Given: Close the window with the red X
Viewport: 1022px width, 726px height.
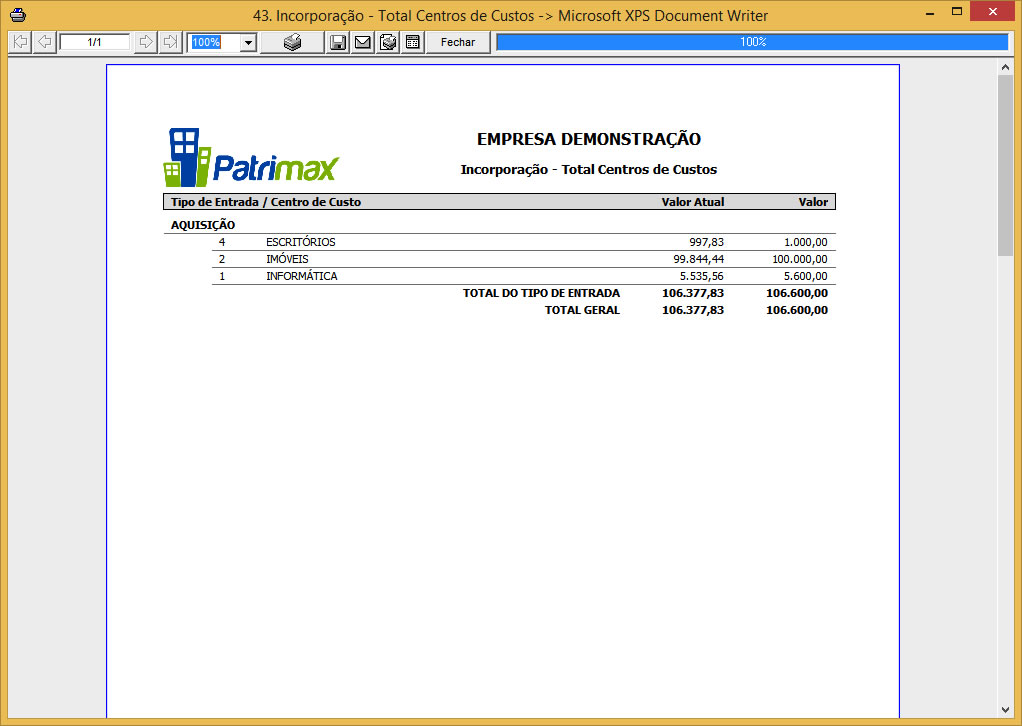Looking at the screenshot, I should (x=993, y=11).
